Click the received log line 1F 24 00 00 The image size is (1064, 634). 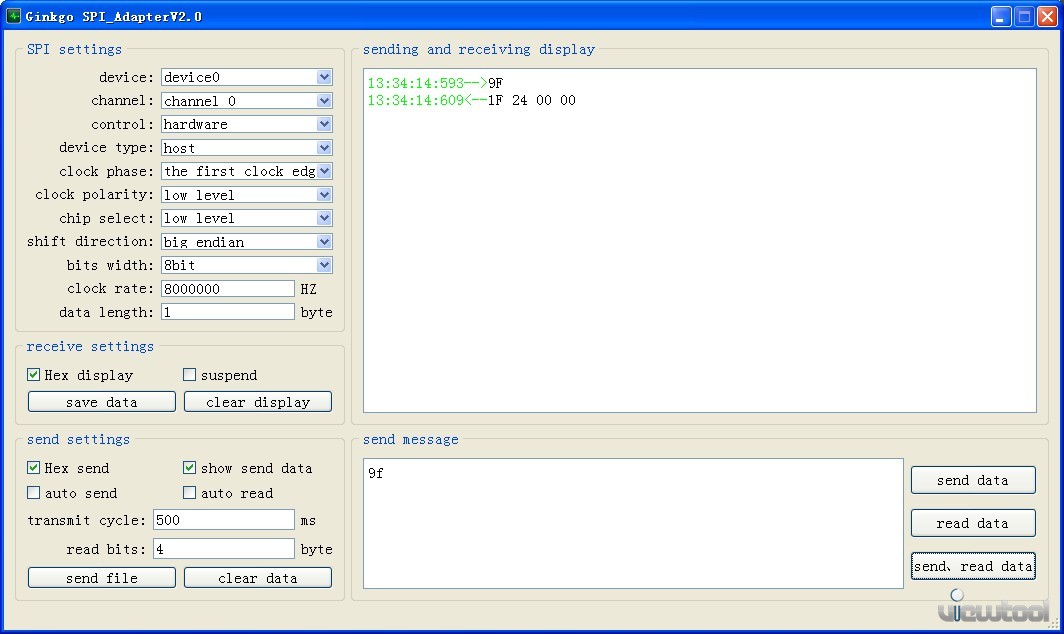(472, 100)
